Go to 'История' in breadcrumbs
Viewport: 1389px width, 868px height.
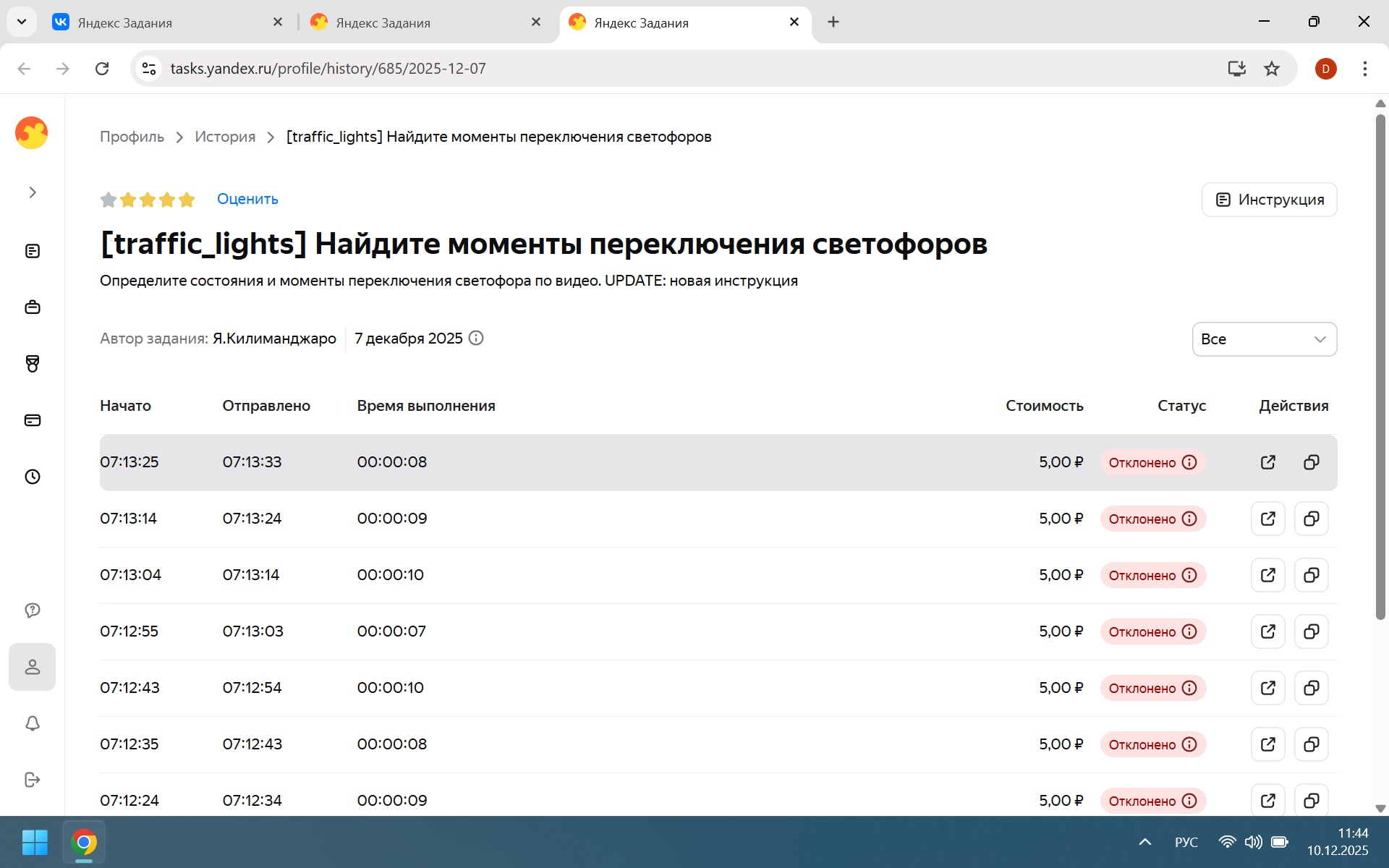(x=225, y=137)
